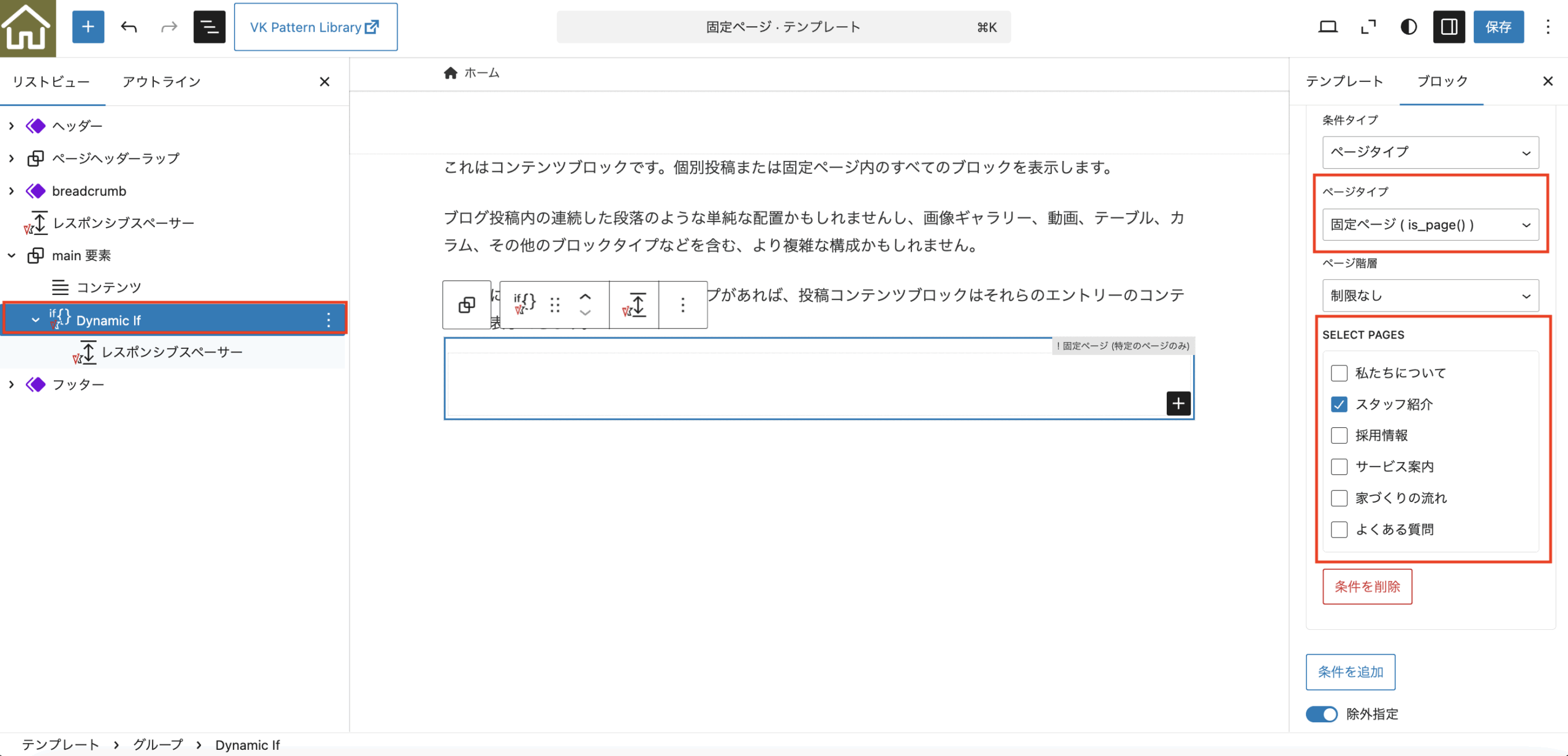Toggle the settings sidebar panel icon

pyautogui.click(x=1449, y=27)
